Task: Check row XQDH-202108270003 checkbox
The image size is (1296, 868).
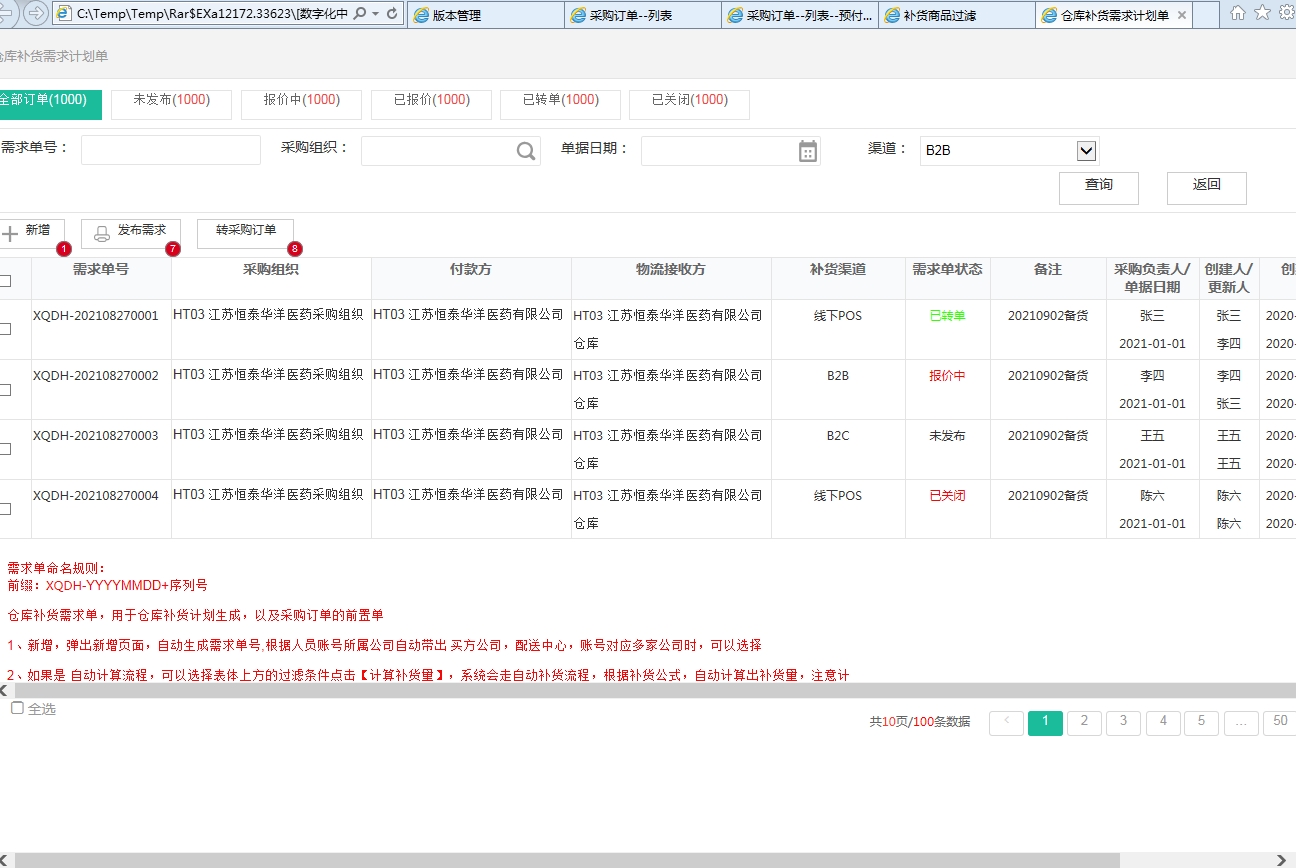Action: (5, 449)
